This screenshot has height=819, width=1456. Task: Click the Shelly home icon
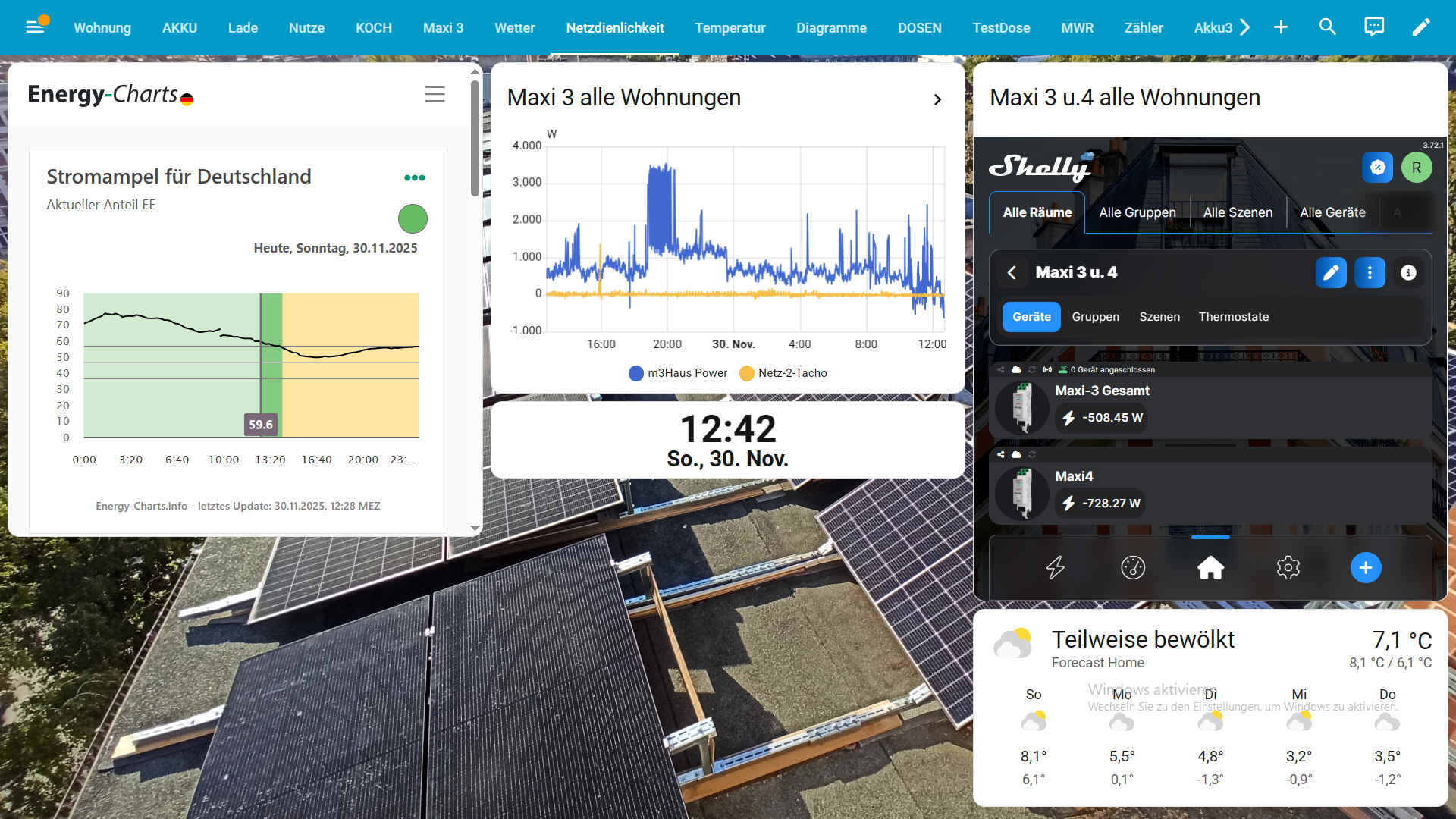click(x=1210, y=567)
